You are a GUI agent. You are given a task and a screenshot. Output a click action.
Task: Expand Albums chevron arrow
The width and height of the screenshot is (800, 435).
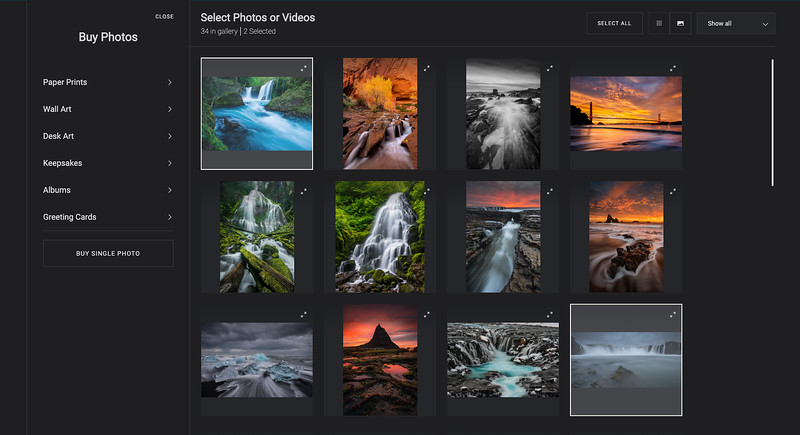pyautogui.click(x=169, y=190)
